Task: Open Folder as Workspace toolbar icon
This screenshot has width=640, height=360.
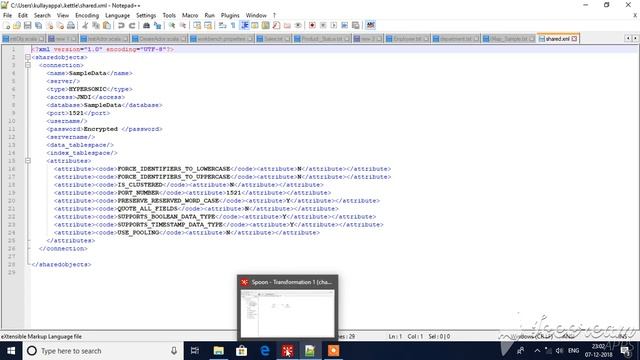Action: coord(287,25)
